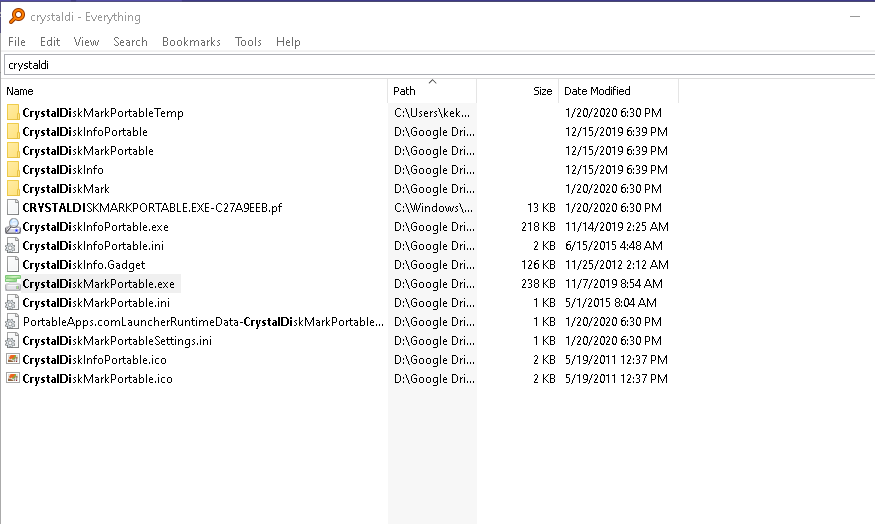This screenshot has height=524, width=875.
Task: Click the CrystalDiskMarkPortable folder icon
Action: (13, 151)
